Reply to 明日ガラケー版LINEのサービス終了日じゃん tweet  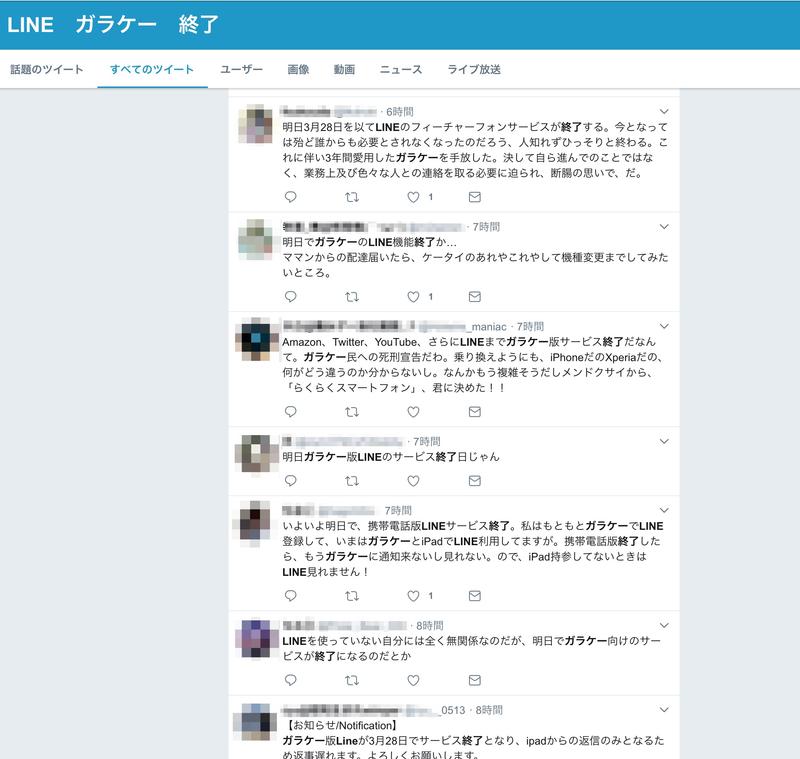click(x=290, y=480)
